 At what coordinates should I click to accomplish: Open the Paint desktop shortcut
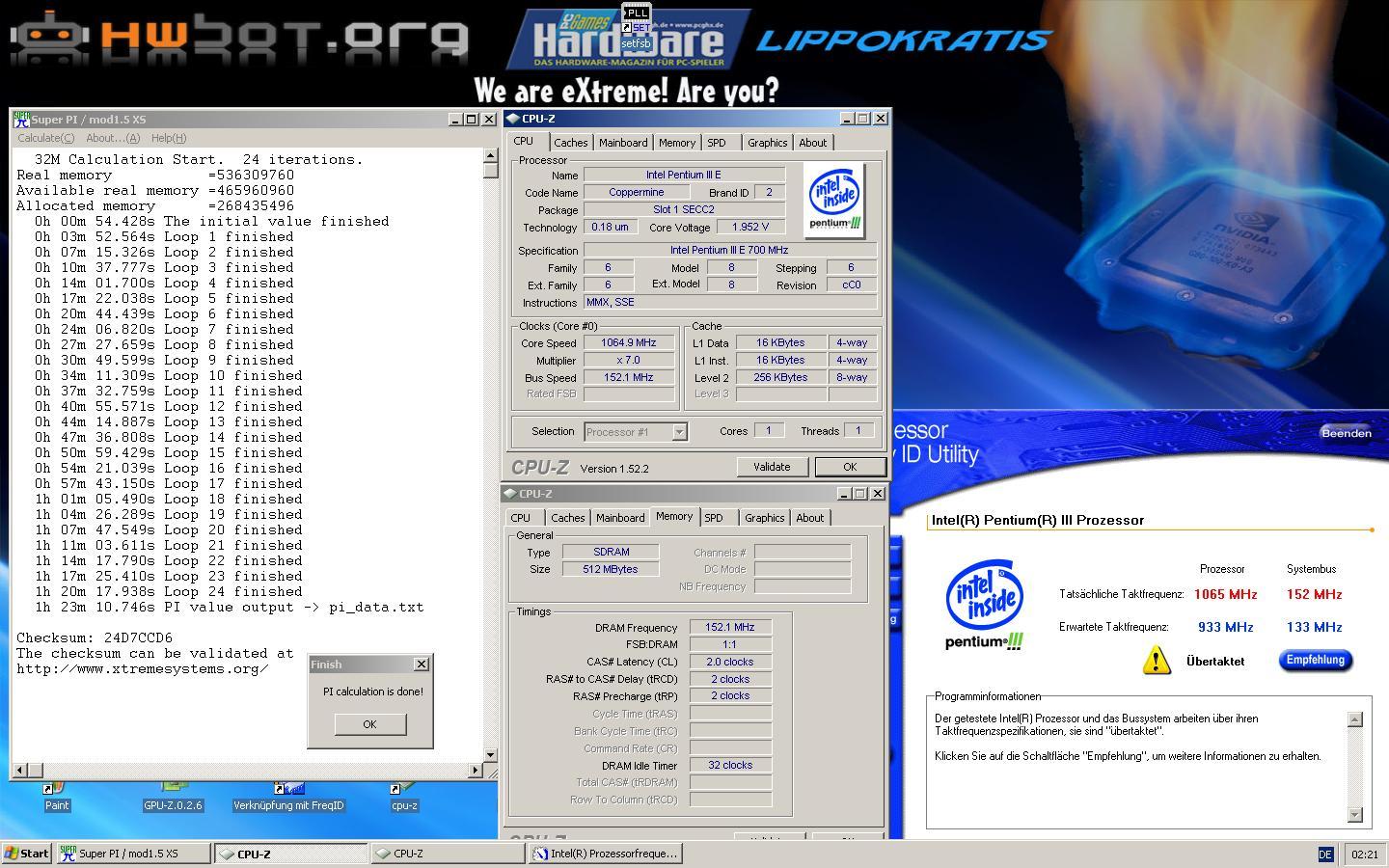tap(56, 797)
